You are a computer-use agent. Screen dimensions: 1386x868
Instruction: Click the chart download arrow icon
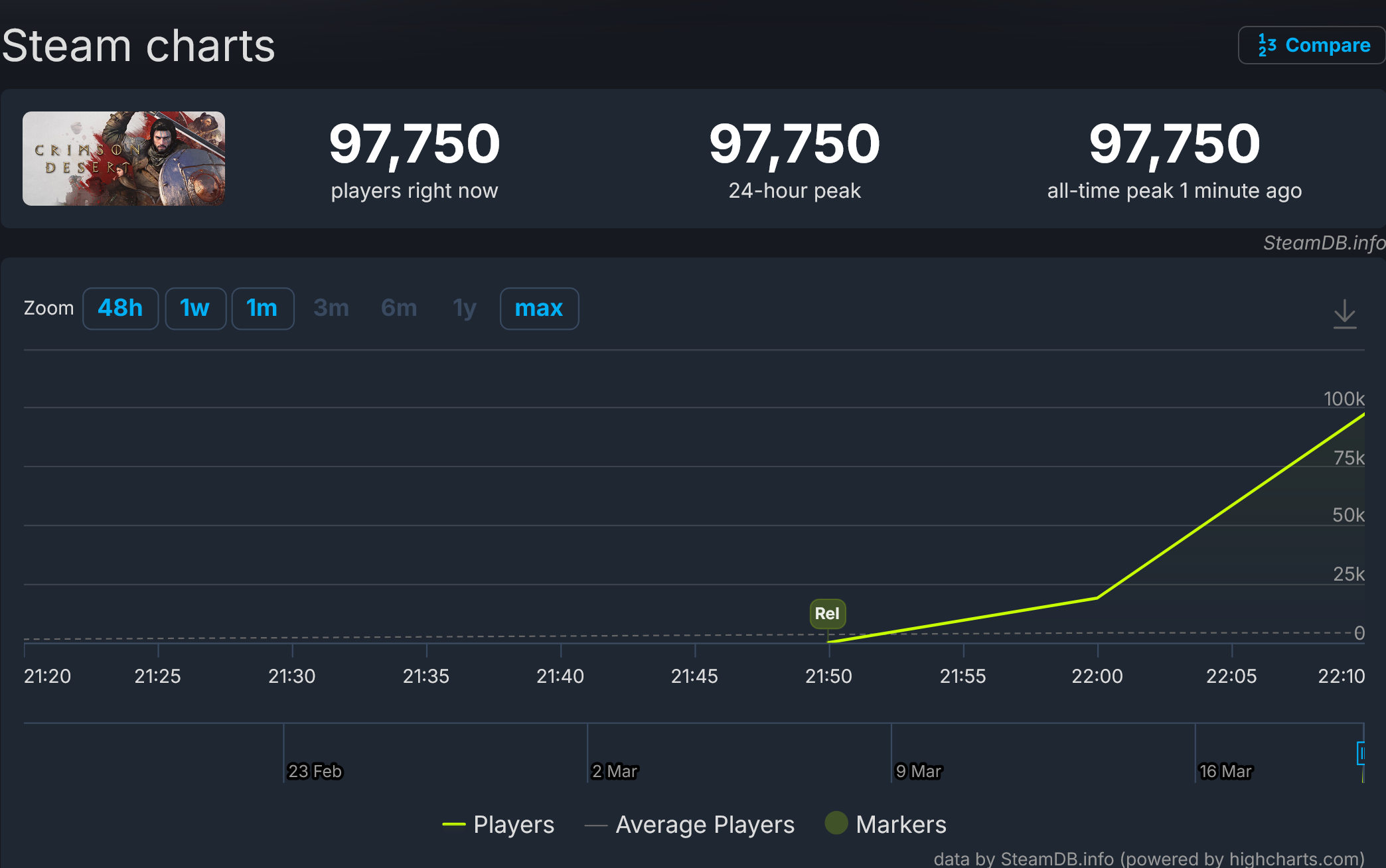pos(1344,313)
